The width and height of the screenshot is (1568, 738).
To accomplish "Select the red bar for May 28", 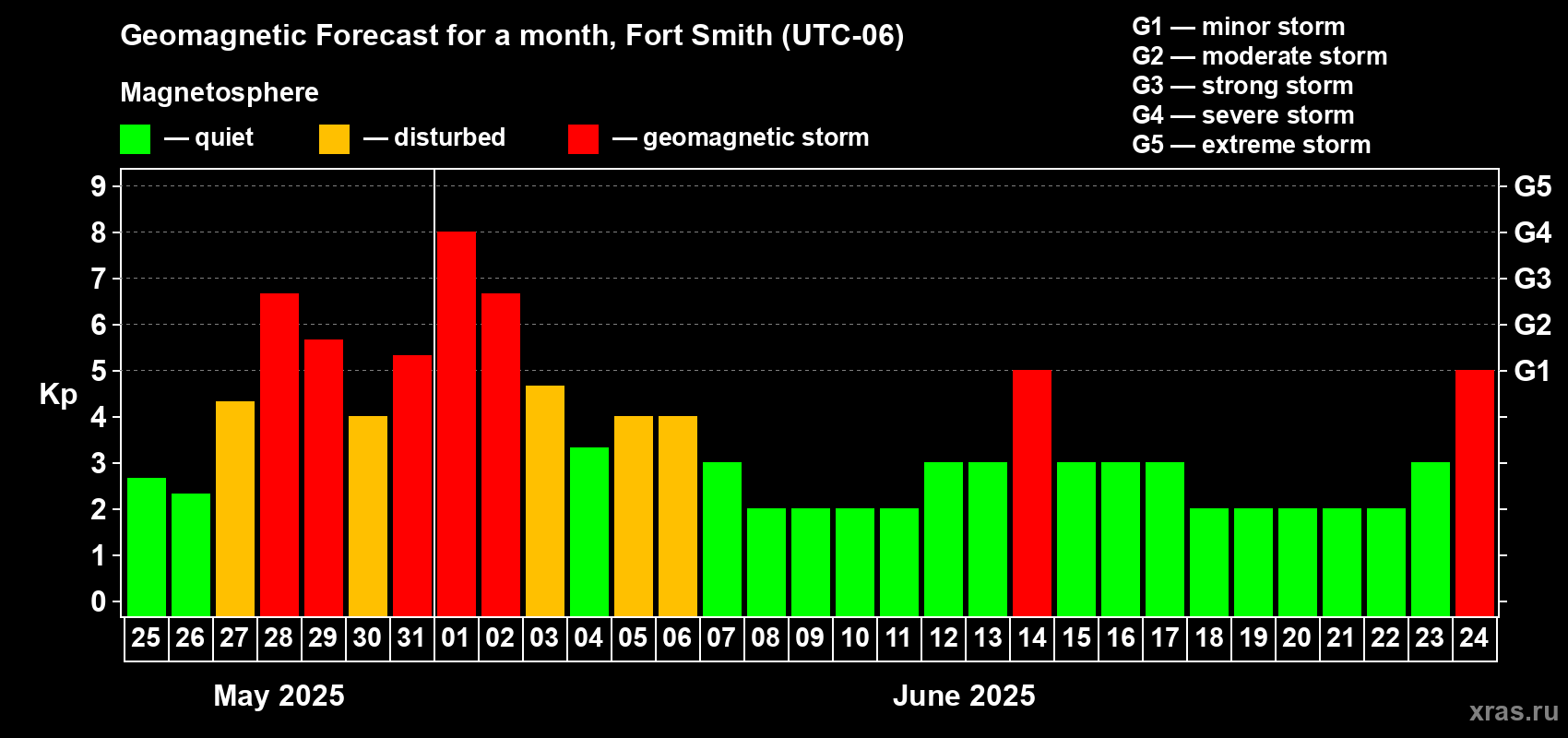I will point(279,455).
